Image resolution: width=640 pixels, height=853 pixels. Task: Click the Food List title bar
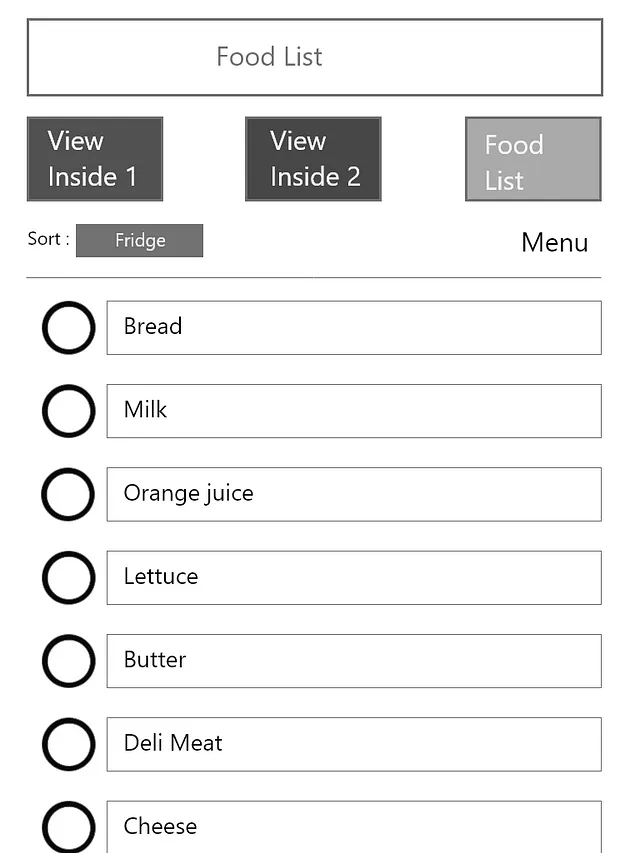tap(314, 57)
